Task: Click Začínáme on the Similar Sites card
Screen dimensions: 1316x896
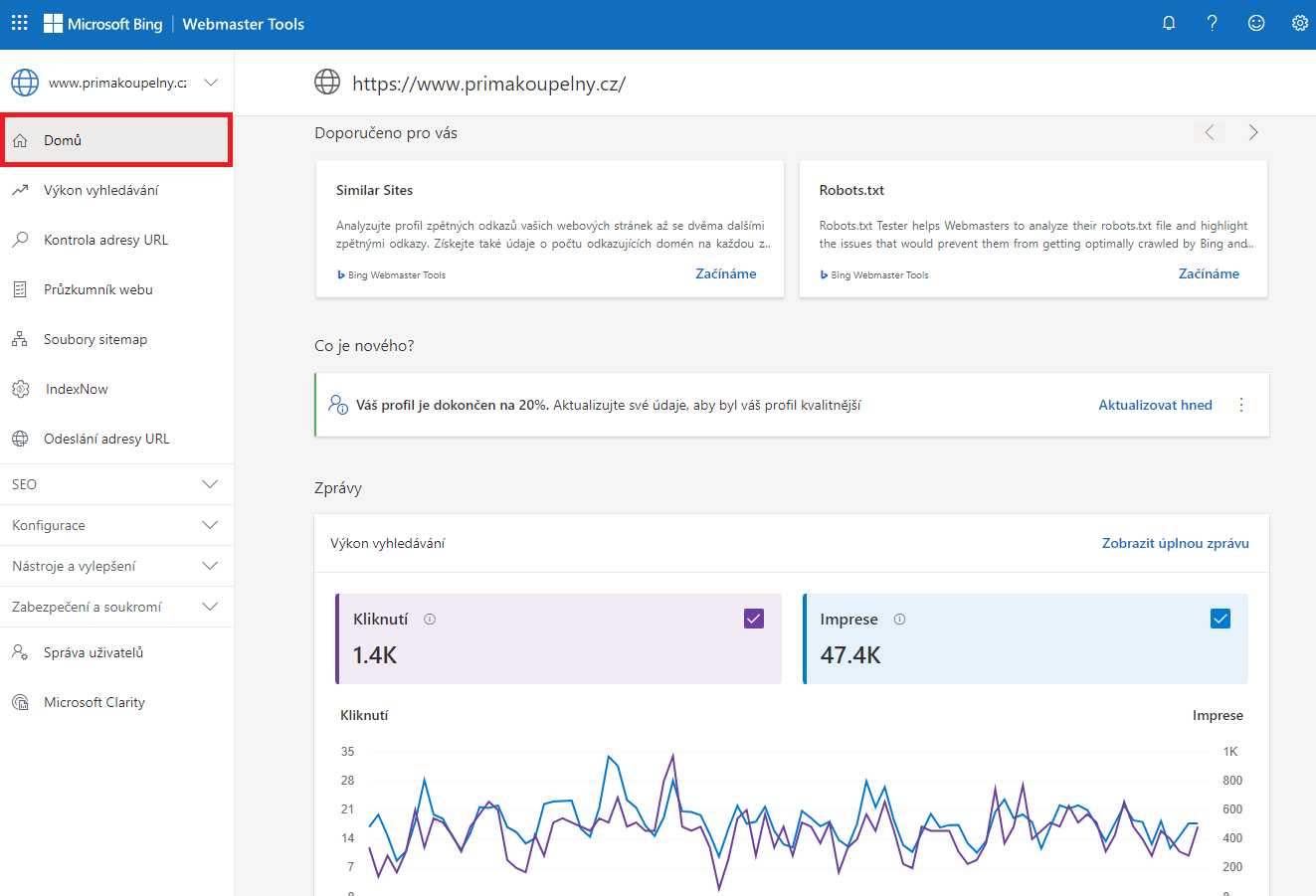Action: pos(726,273)
